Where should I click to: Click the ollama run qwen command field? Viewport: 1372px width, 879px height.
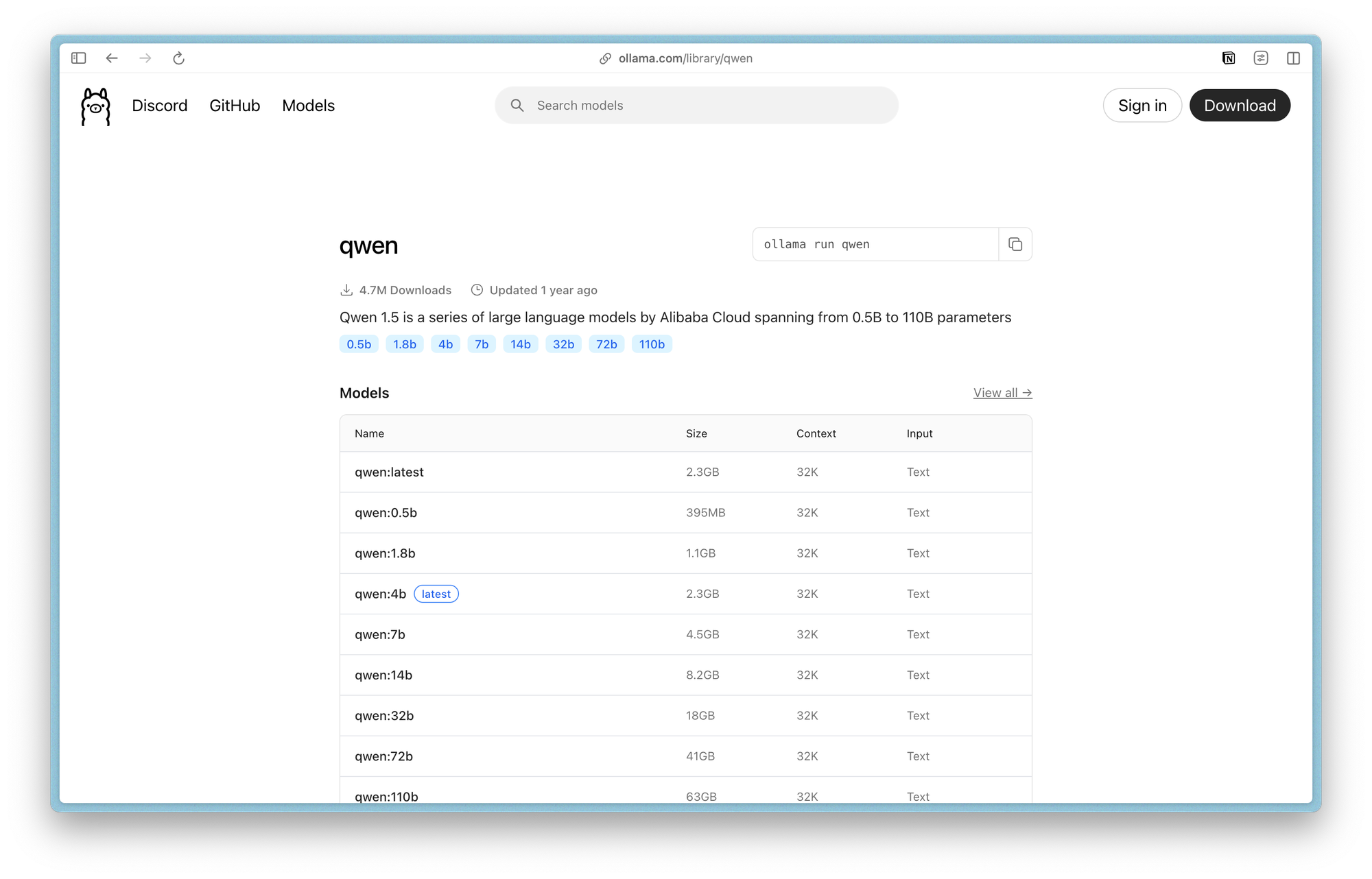click(875, 244)
